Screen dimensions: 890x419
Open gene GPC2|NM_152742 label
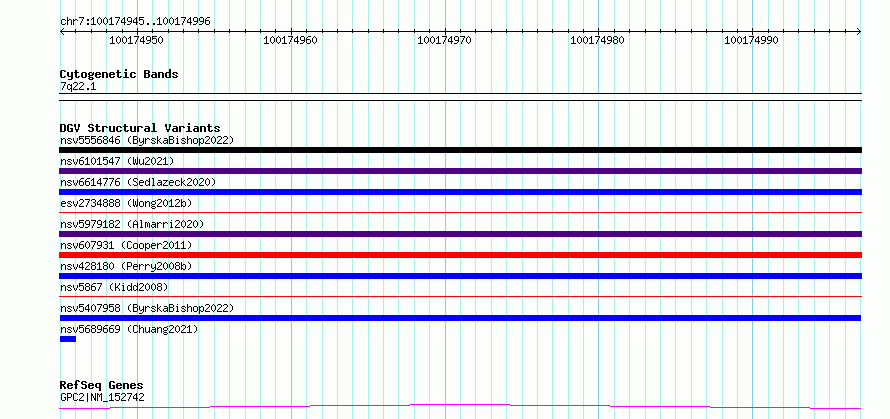pyautogui.click(x=102, y=397)
